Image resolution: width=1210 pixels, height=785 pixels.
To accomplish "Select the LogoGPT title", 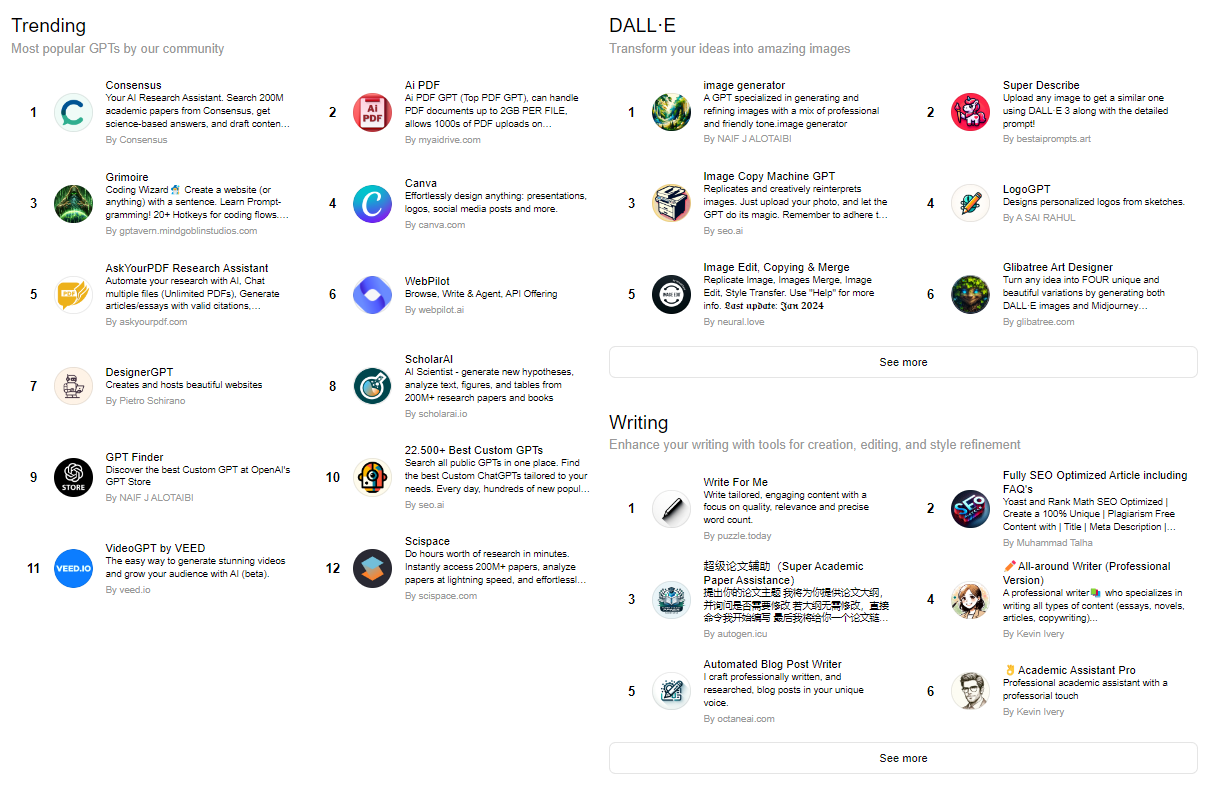I will 1027,189.
